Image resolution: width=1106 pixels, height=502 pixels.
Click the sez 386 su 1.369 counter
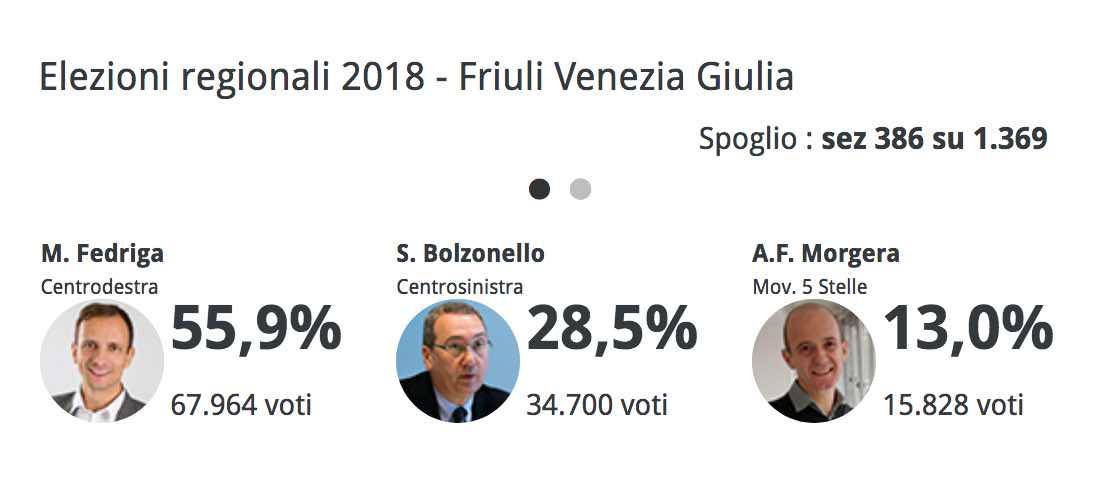(934, 139)
